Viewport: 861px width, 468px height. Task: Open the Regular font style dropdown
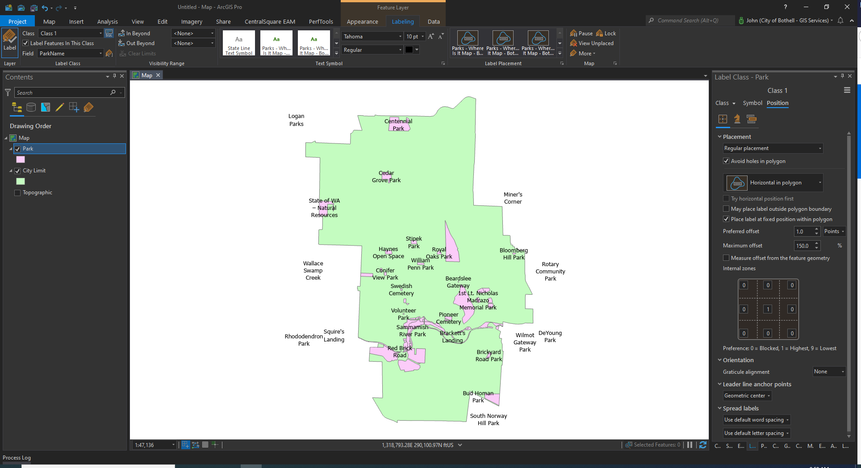coord(372,49)
